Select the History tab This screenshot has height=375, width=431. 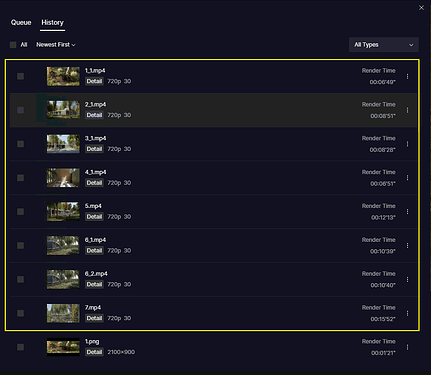(x=52, y=22)
